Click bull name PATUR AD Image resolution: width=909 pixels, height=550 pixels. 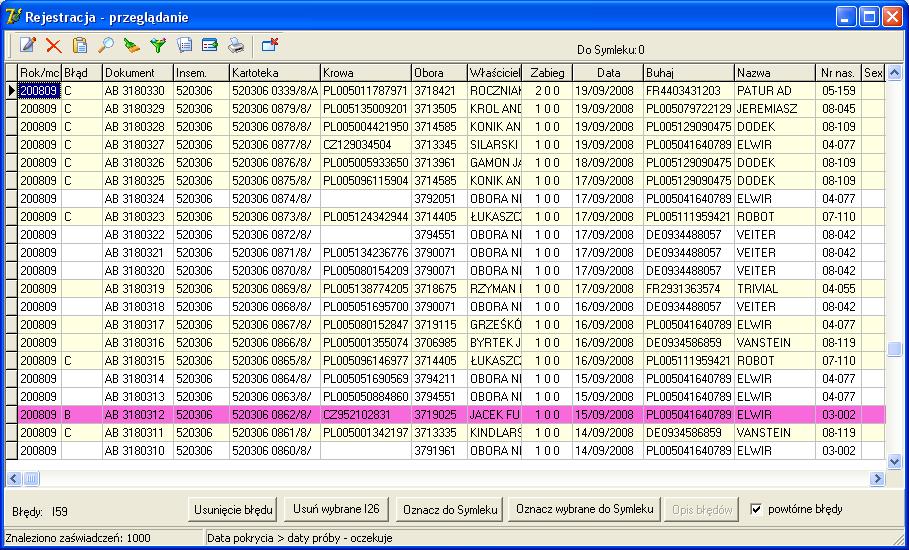[x=775, y=90]
